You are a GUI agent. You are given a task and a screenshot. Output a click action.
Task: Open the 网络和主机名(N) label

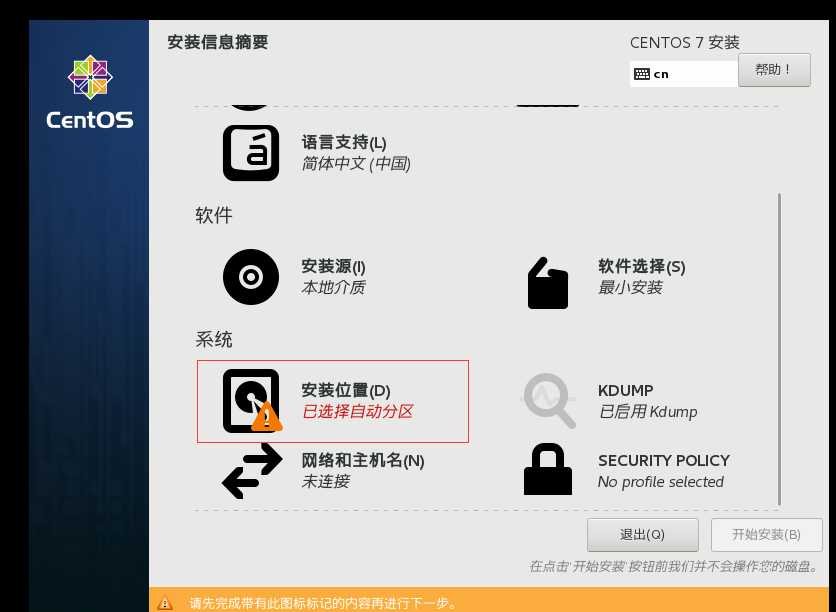[363, 461]
